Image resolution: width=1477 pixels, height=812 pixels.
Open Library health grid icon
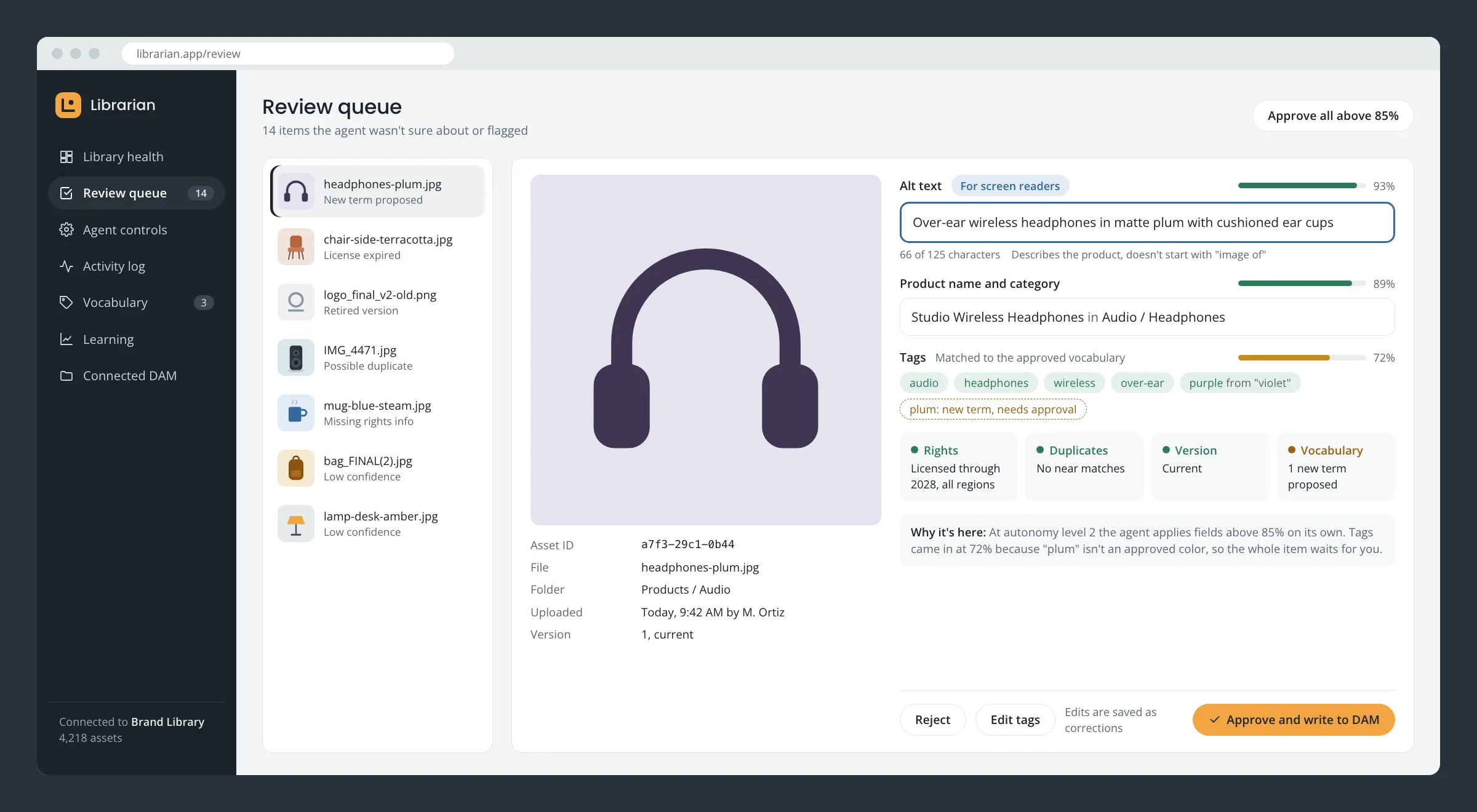point(66,157)
